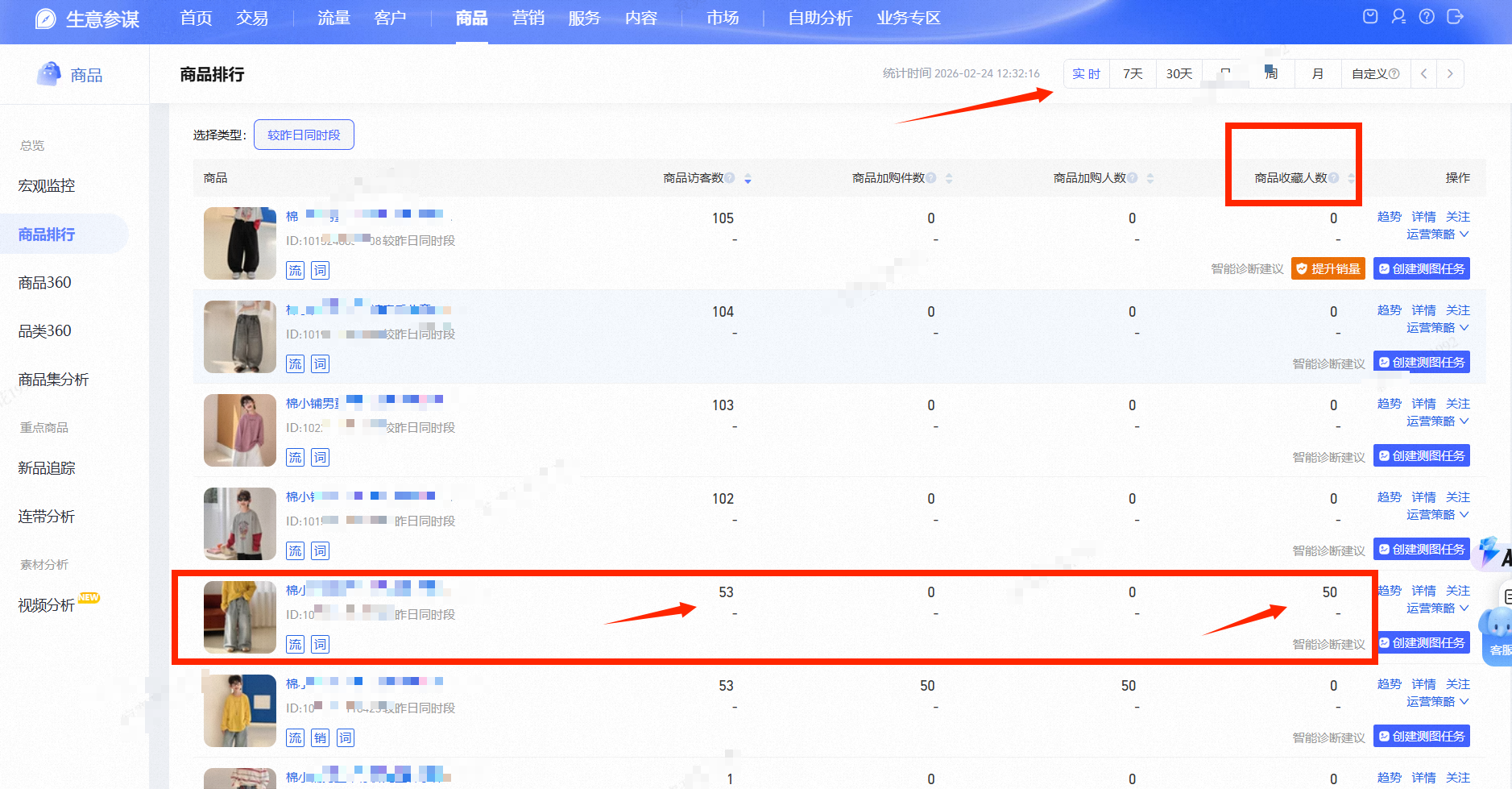Open 业务专区 in the top menu
Image resolution: width=1512 pixels, height=789 pixels.
pos(909,18)
